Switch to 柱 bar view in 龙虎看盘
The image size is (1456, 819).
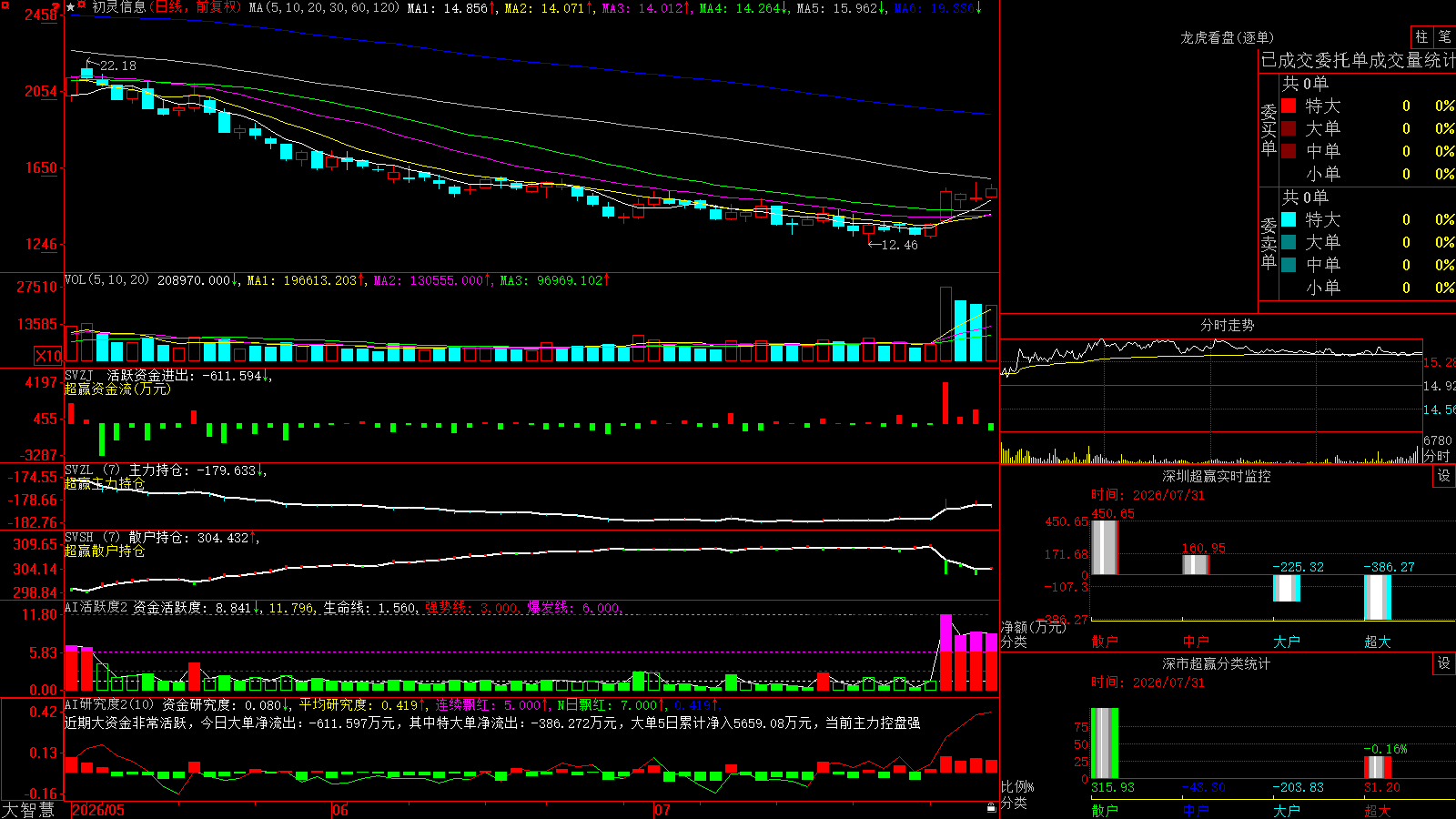pos(1421,36)
